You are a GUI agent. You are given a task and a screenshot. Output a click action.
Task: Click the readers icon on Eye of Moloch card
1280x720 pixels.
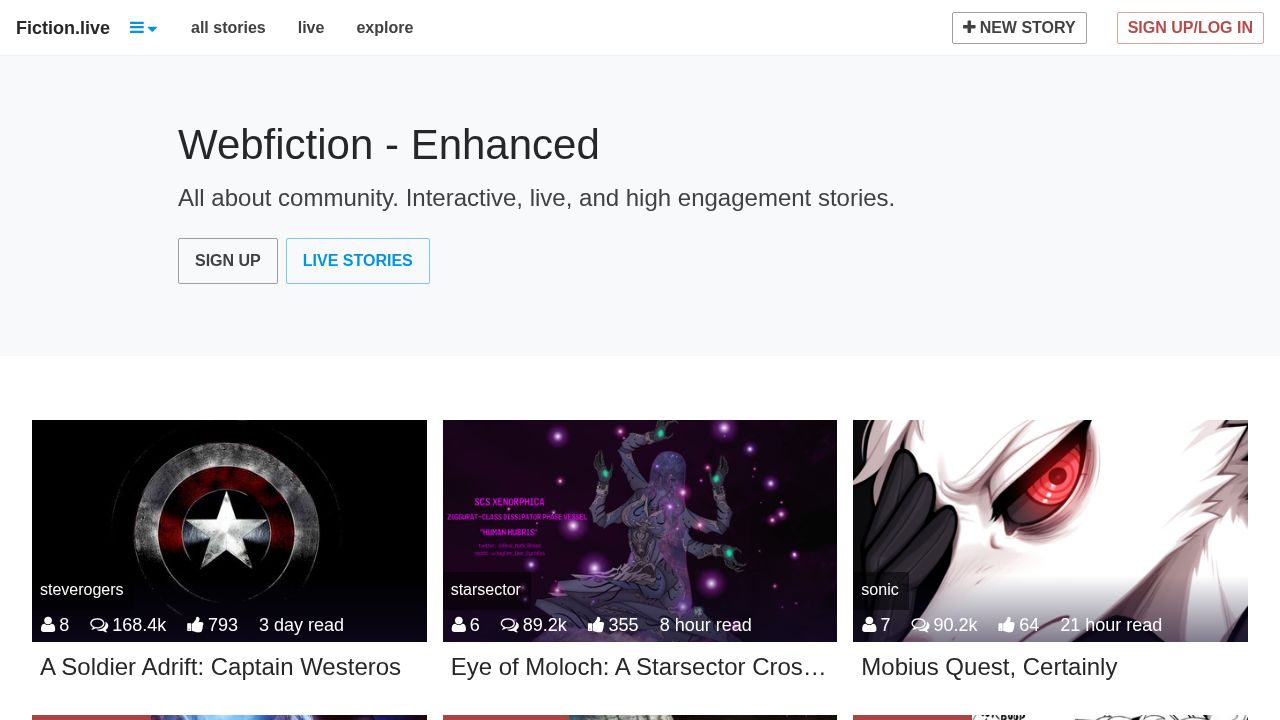(459, 625)
